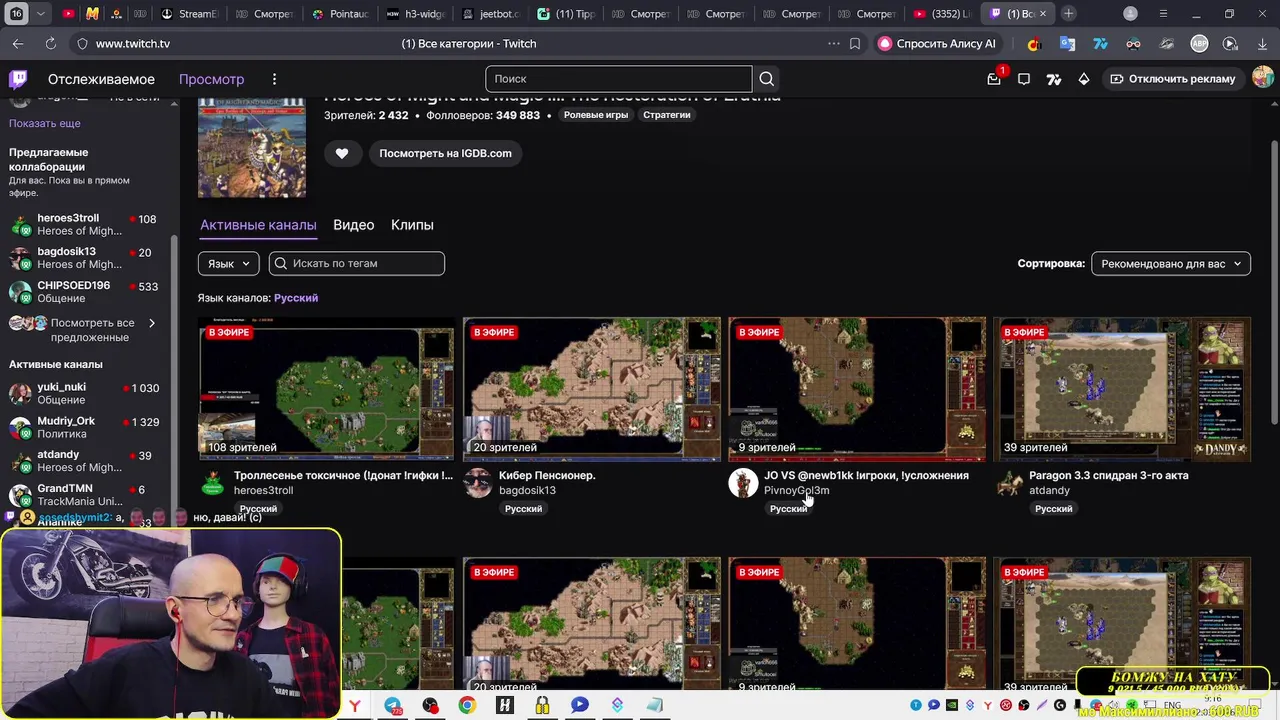The image size is (1280, 720).
Task: Expand Посмотреть все предложенные in sidebar
Action: [84, 330]
